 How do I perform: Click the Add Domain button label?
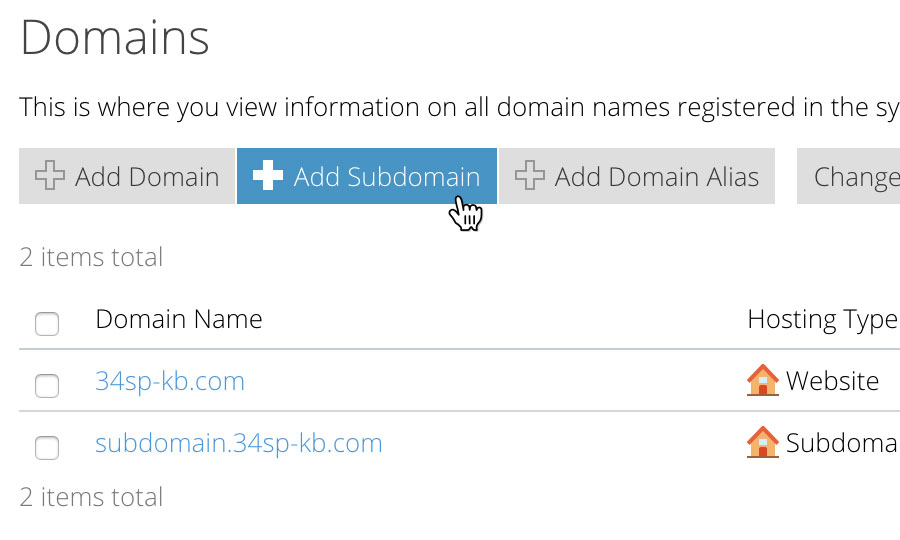tap(147, 177)
